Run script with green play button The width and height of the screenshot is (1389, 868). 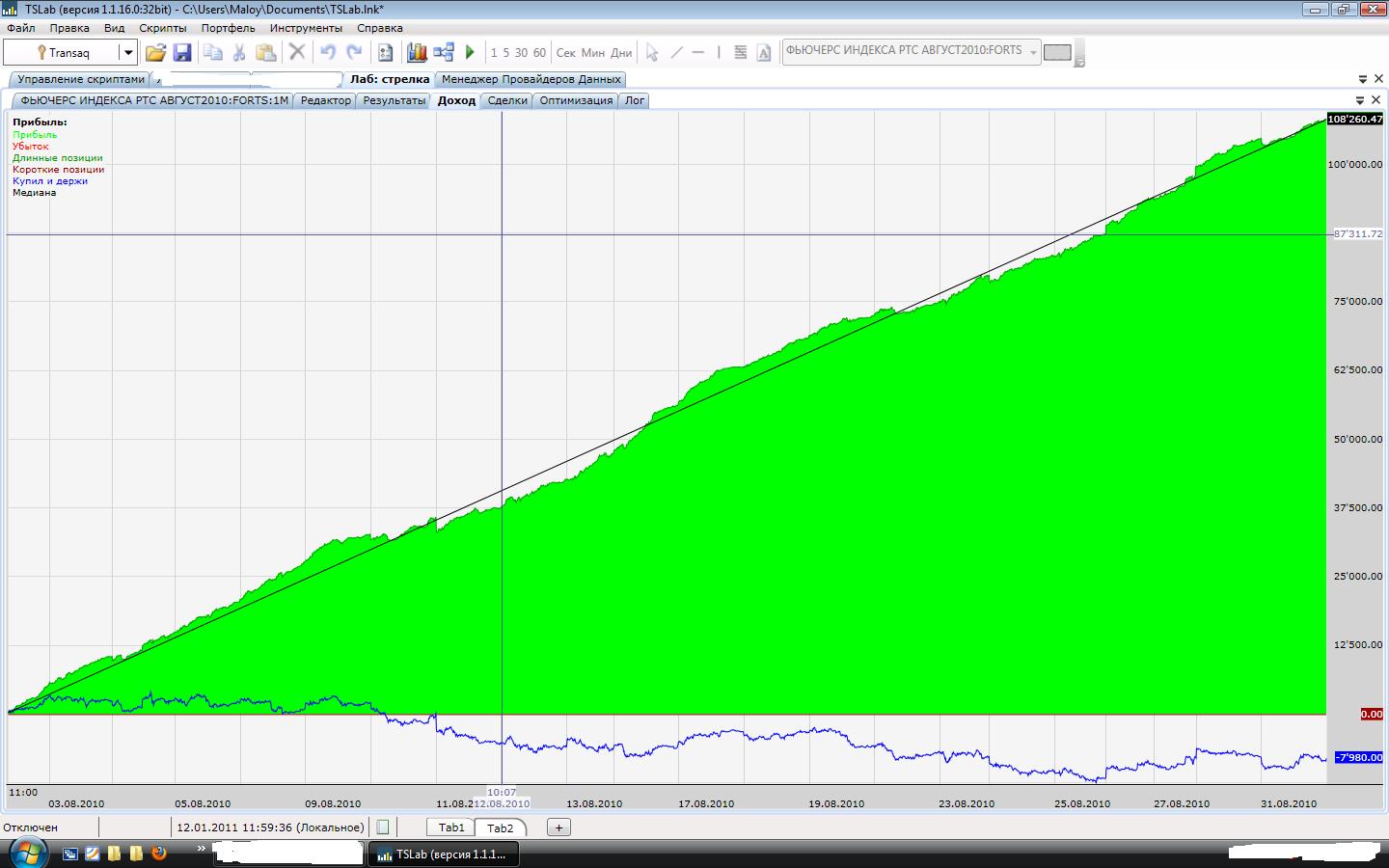(471, 53)
